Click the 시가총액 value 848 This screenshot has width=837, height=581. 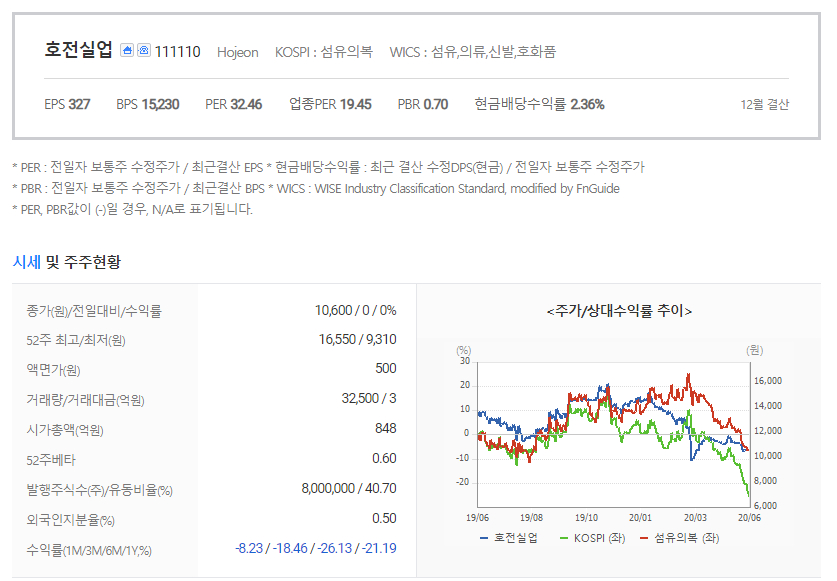pyautogui.click(x=385, y=428)
